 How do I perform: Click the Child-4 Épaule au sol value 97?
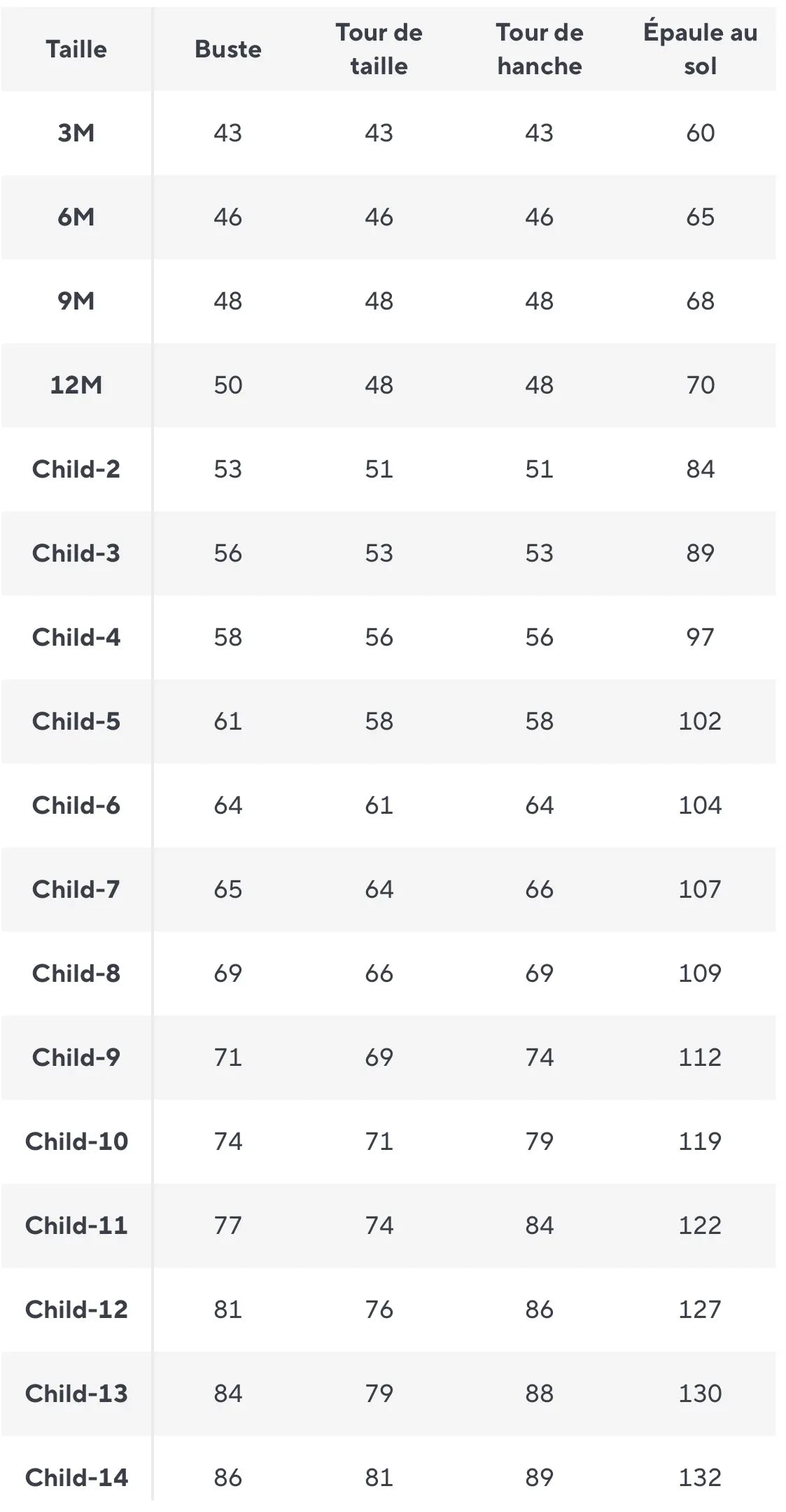tap(700, 637)
